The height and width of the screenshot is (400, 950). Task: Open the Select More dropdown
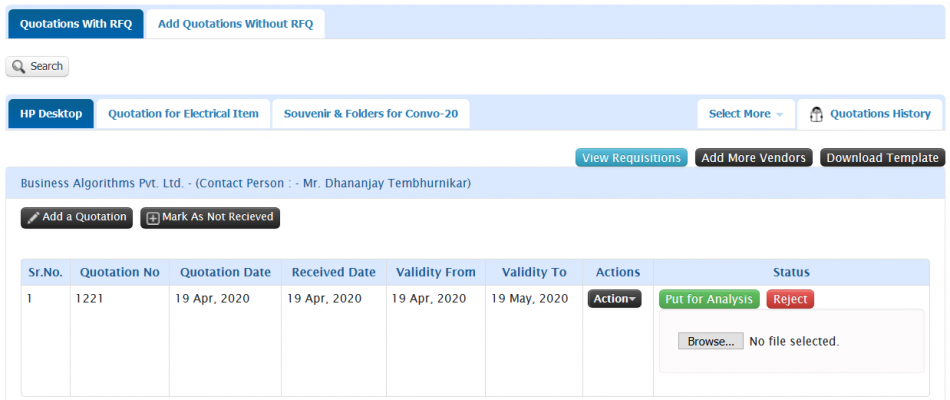coord(746,114)
